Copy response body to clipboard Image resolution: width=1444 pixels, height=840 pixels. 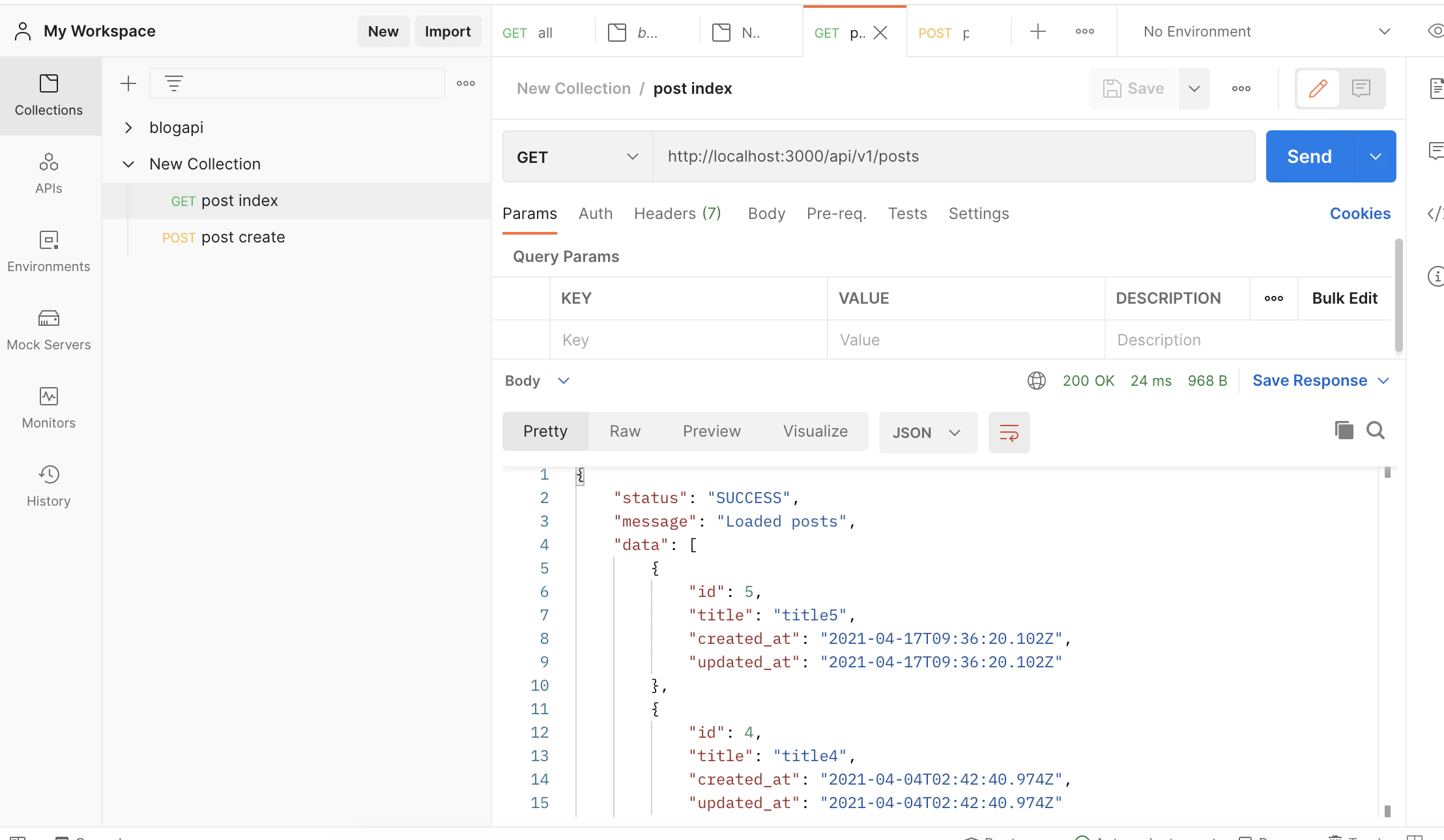click(1344, 430)
